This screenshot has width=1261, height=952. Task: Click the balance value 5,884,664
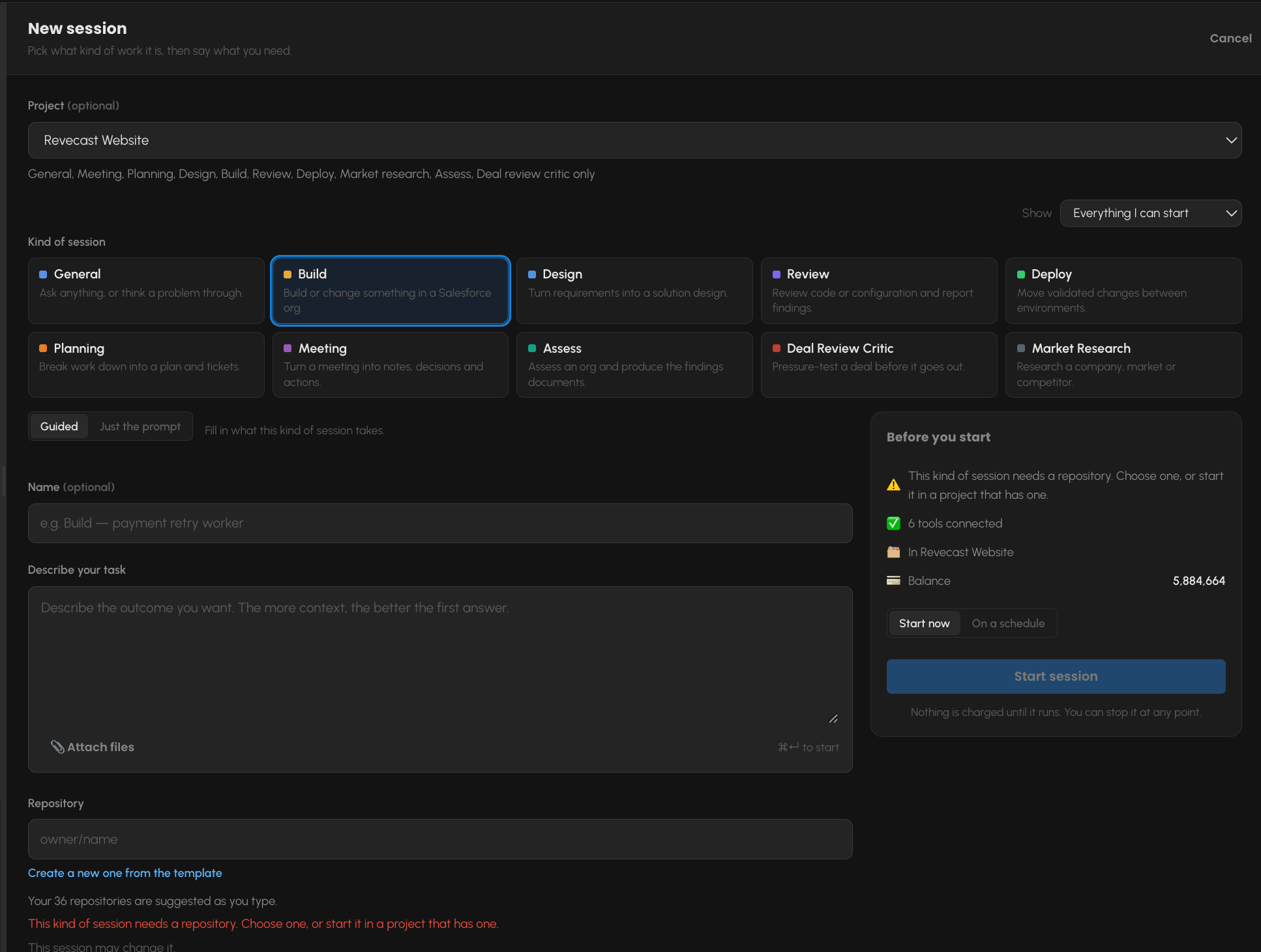coord(1198,581)
